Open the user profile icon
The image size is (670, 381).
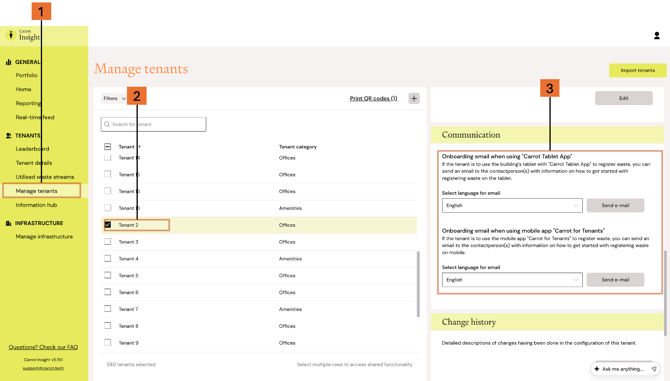tap(657, 36)
